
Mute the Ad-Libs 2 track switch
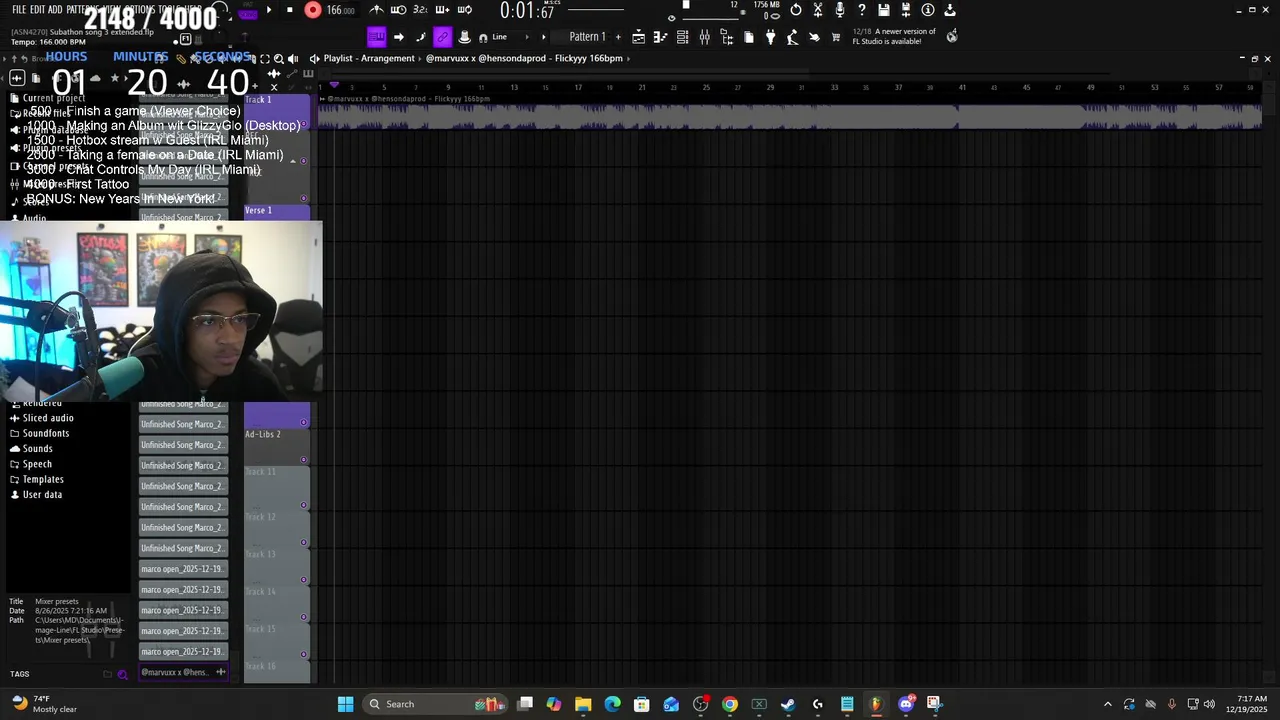[x=304, y=460]
